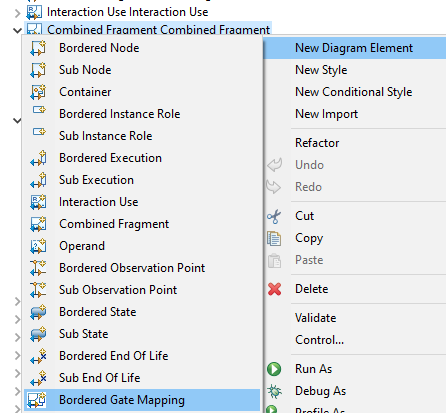
Task: Select Bordered Gate Mapping menu entry
Action: point(142,400)
